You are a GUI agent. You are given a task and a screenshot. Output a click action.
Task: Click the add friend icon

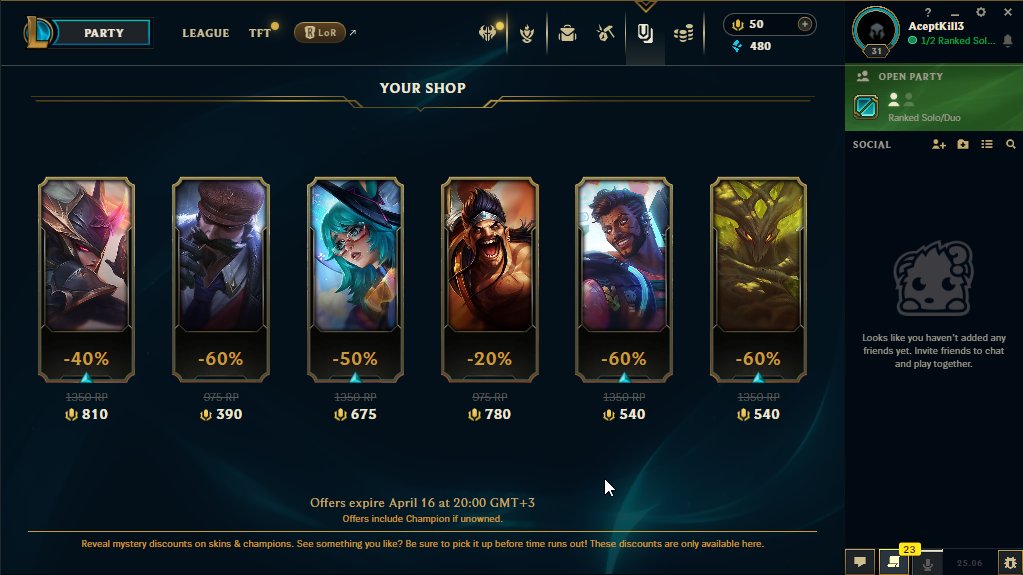click(x=939, y=144)
